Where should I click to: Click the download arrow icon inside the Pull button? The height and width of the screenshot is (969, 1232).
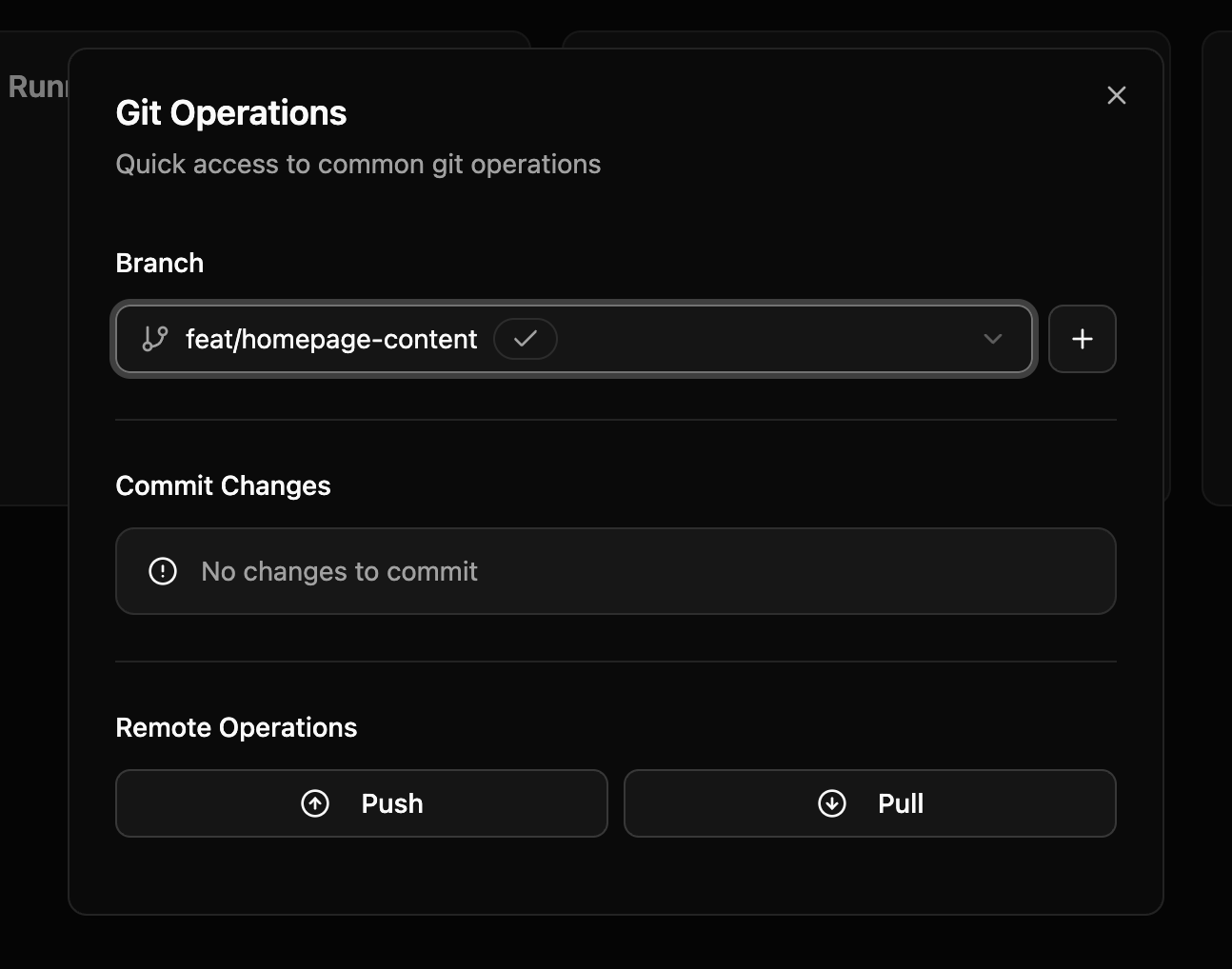(830, 803)
